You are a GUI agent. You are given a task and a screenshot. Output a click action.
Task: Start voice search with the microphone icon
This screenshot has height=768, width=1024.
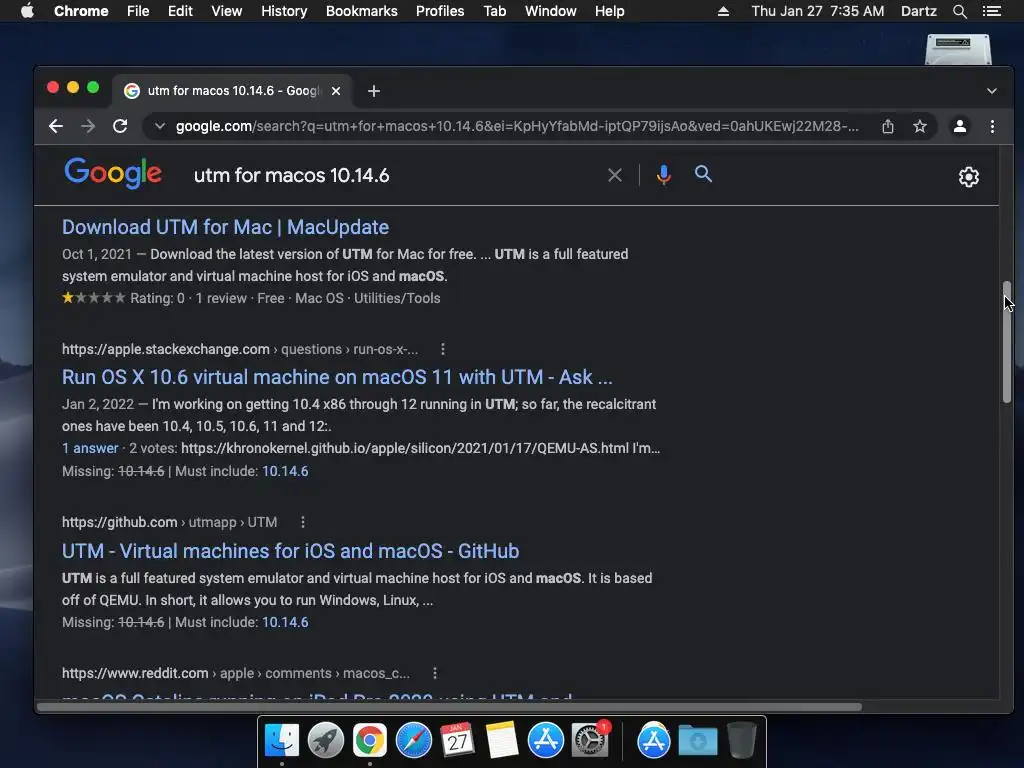[x=664, y=175]
